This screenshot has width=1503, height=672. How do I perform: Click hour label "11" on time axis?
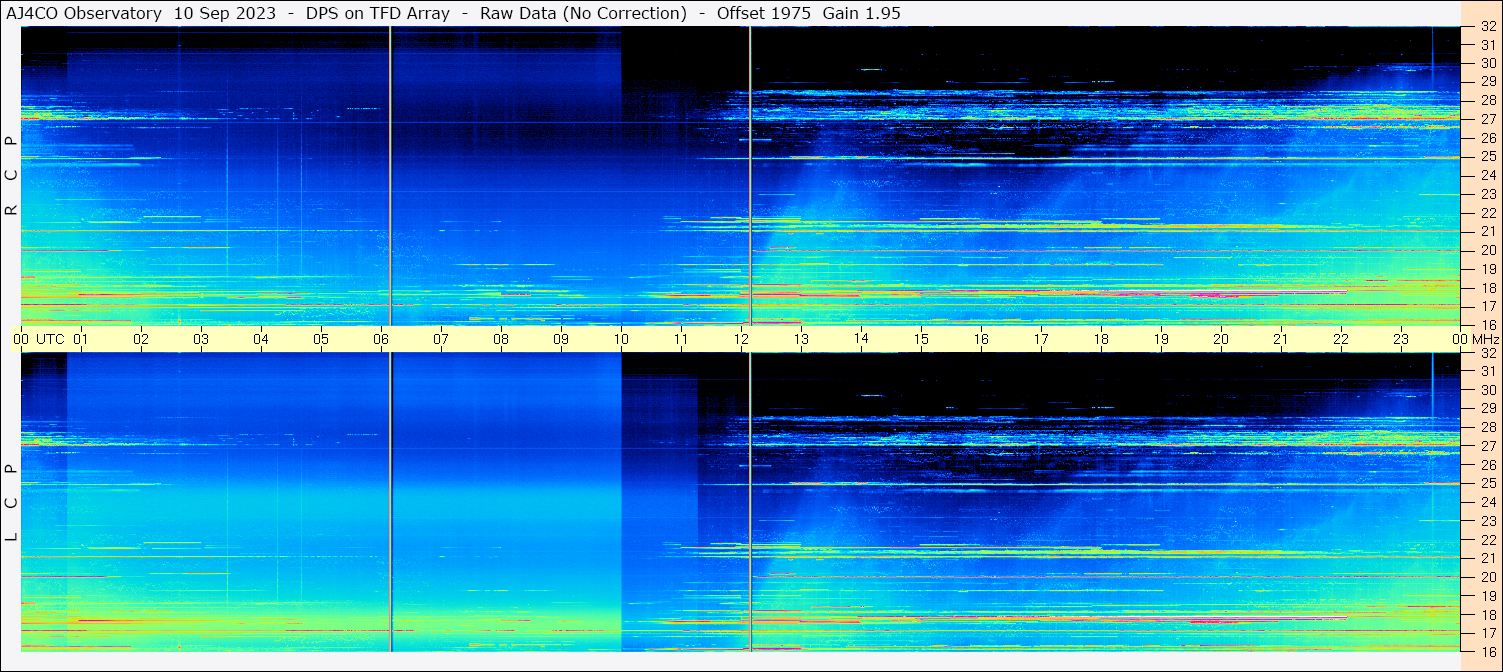681,339
